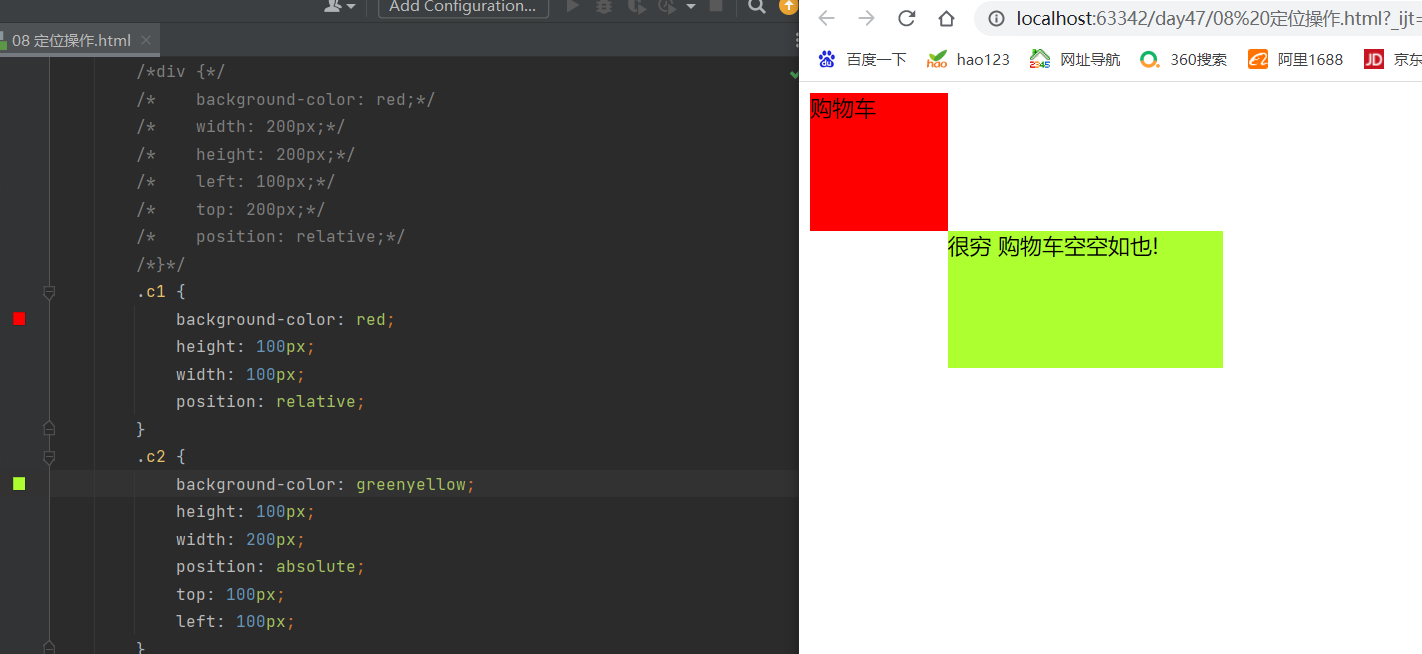Viewport: 1422px width, 654px height.
Task: Click the green inspection checkmark in editor
Action: tap(794, 73)
